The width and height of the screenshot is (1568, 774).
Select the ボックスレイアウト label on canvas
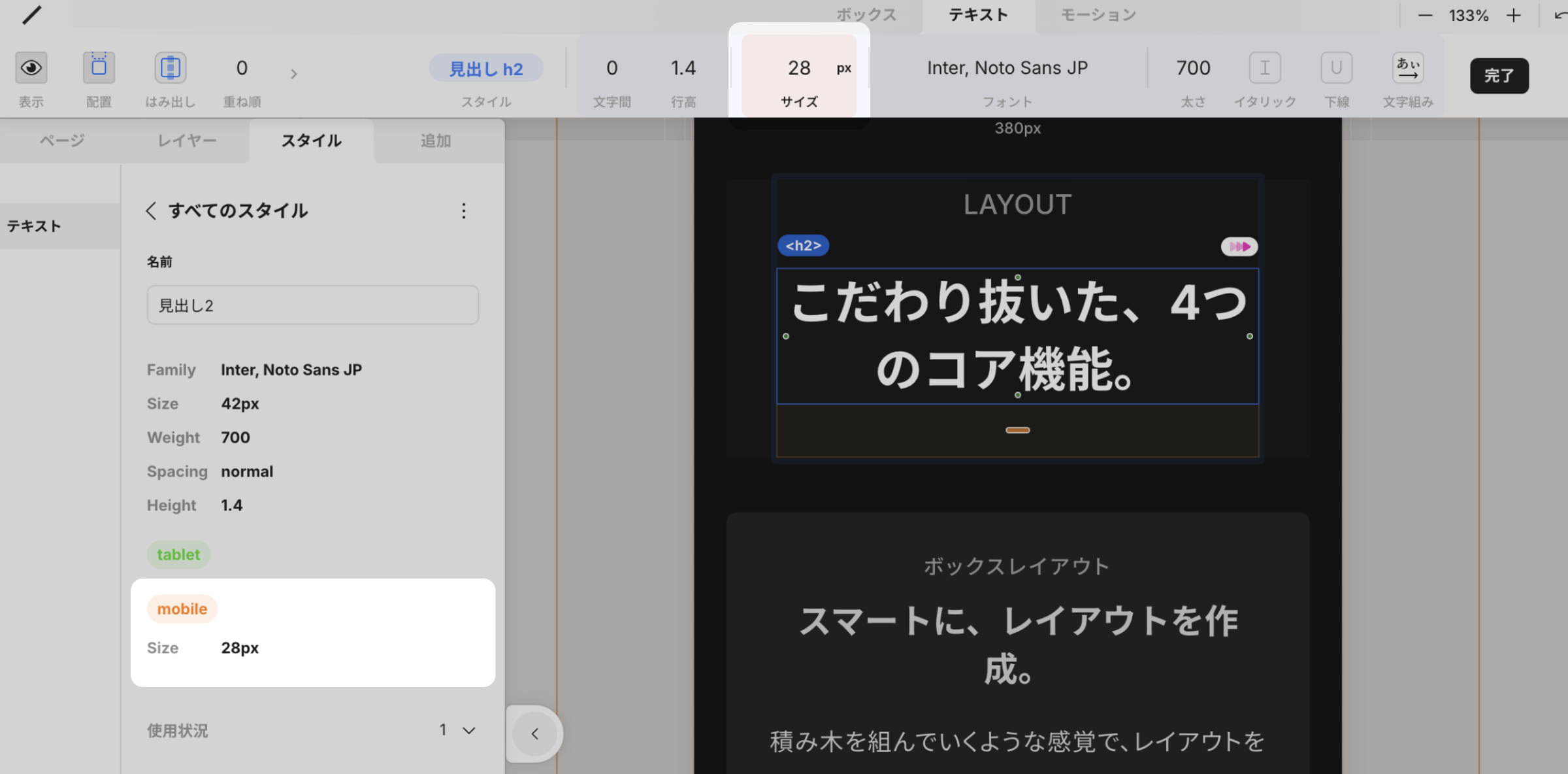(x=1017, y=566)
